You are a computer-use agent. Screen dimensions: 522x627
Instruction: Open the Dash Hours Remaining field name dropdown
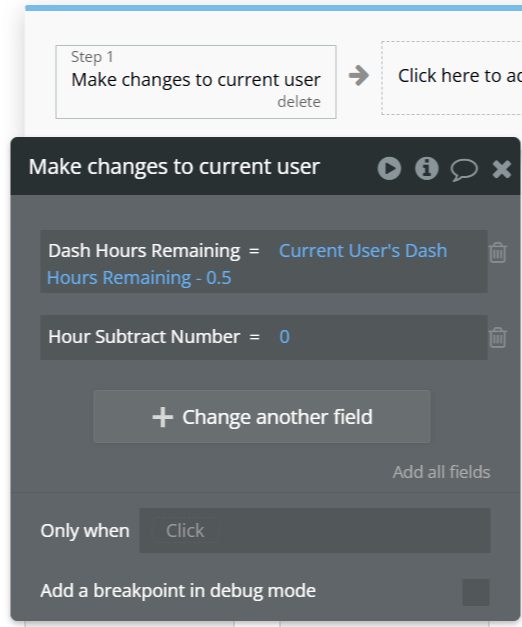click(144, 251)
